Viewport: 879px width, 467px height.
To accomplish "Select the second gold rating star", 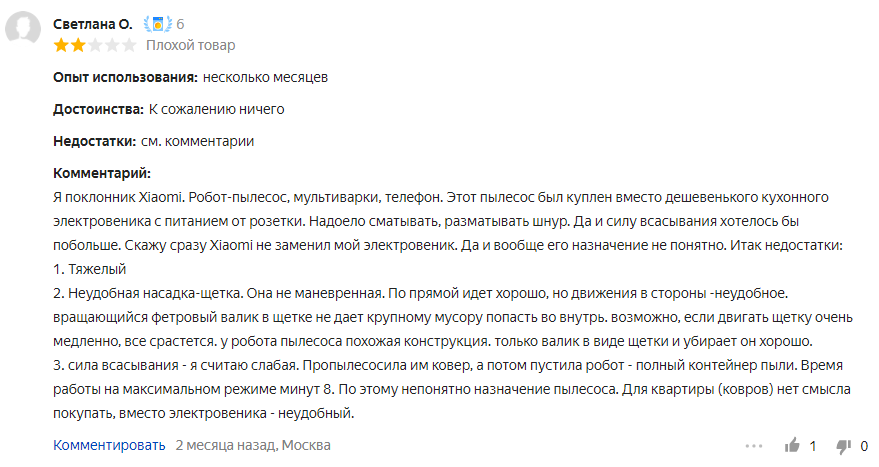I will point(78,45).
